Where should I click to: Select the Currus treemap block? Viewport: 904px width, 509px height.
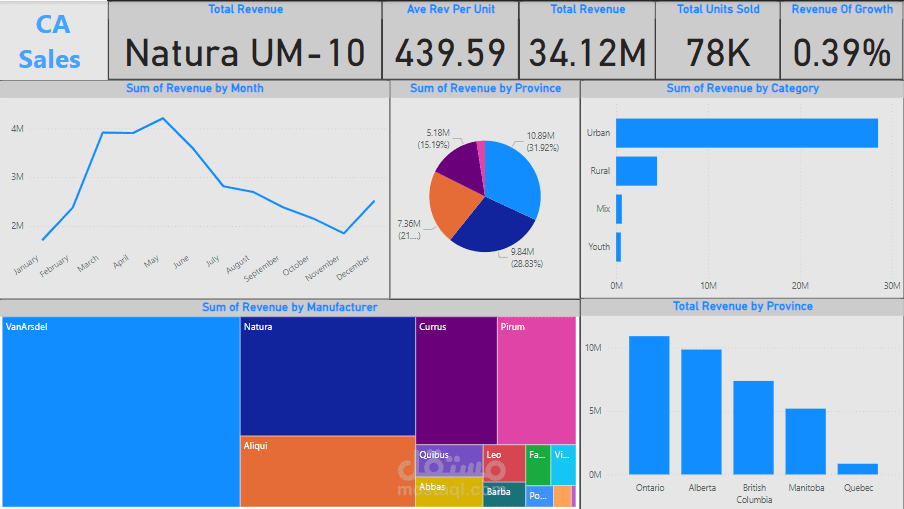click(x=456, y=380)
